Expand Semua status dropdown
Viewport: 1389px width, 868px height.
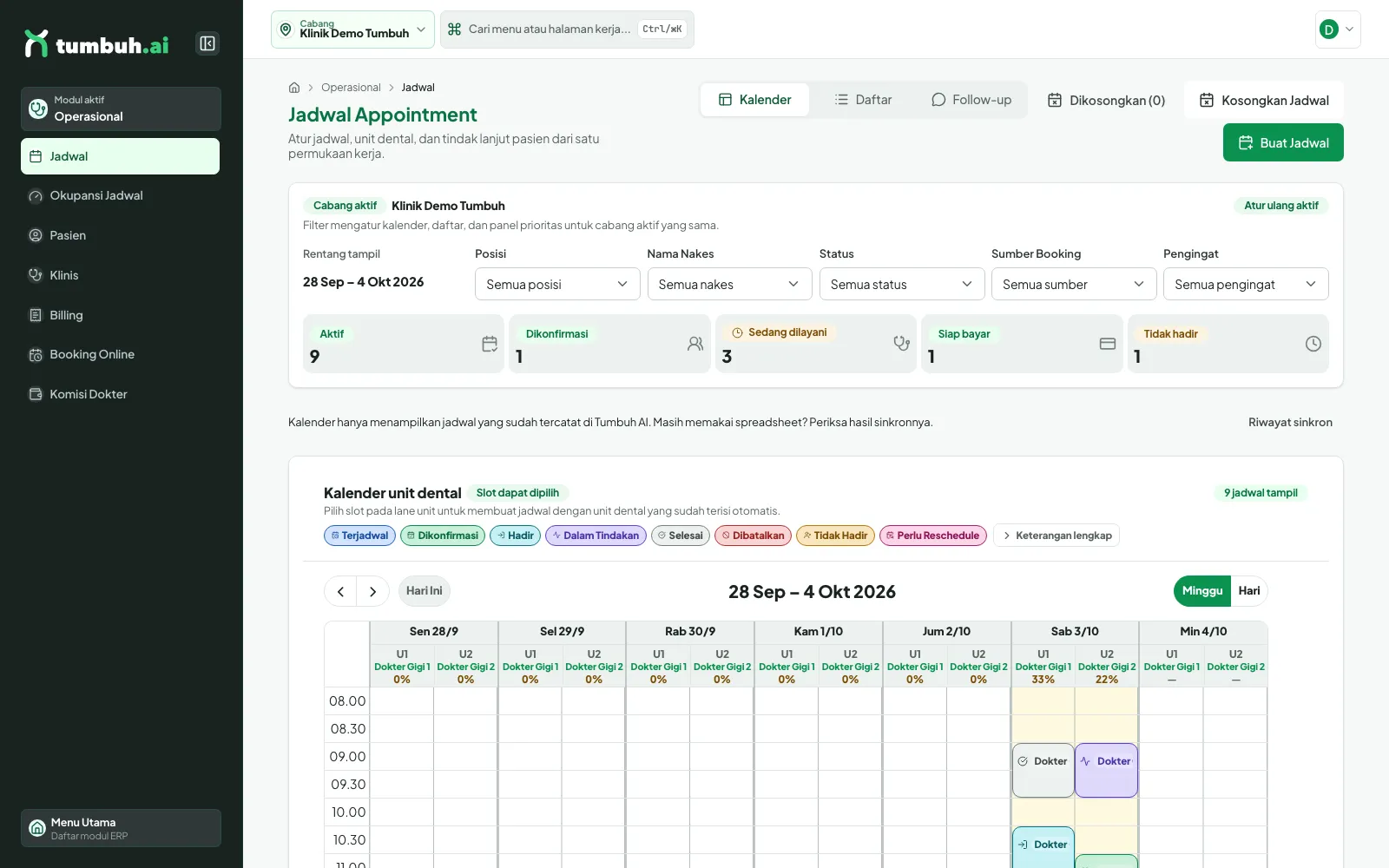click(x=902, y=284)
